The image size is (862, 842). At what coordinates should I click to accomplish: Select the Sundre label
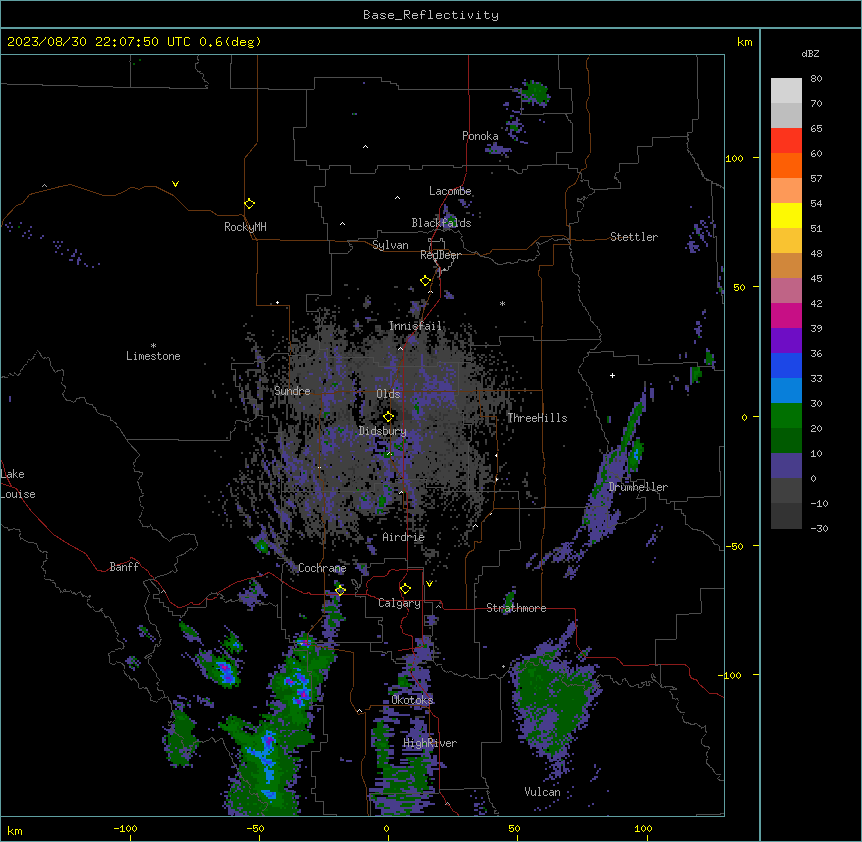[292, 391]
